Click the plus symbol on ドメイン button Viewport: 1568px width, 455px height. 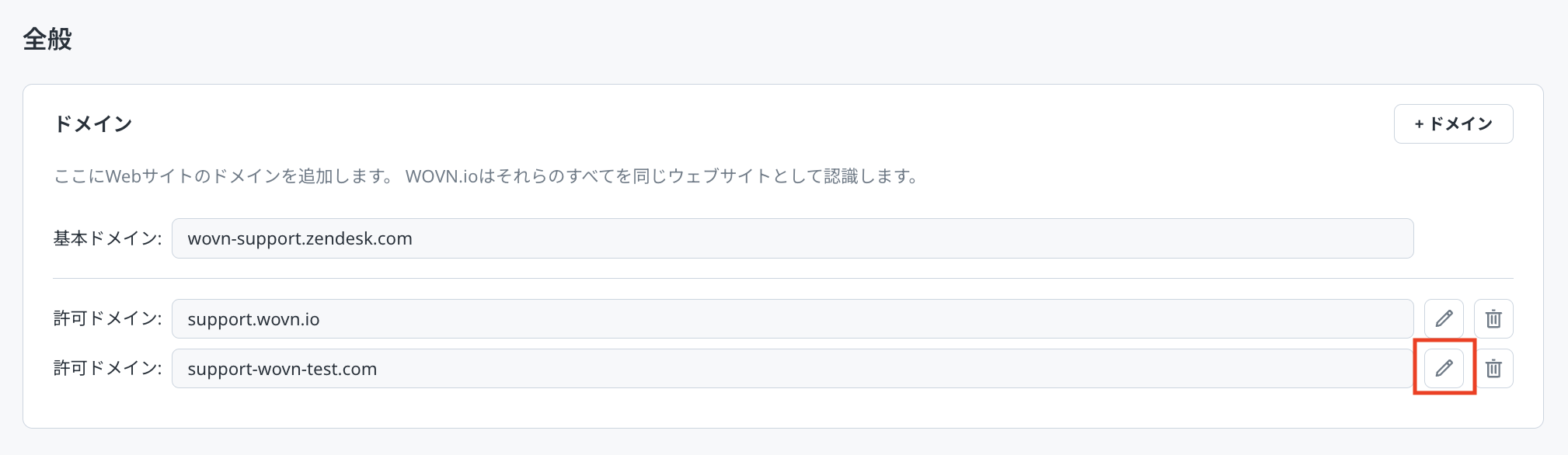[x=1419, y=124]
